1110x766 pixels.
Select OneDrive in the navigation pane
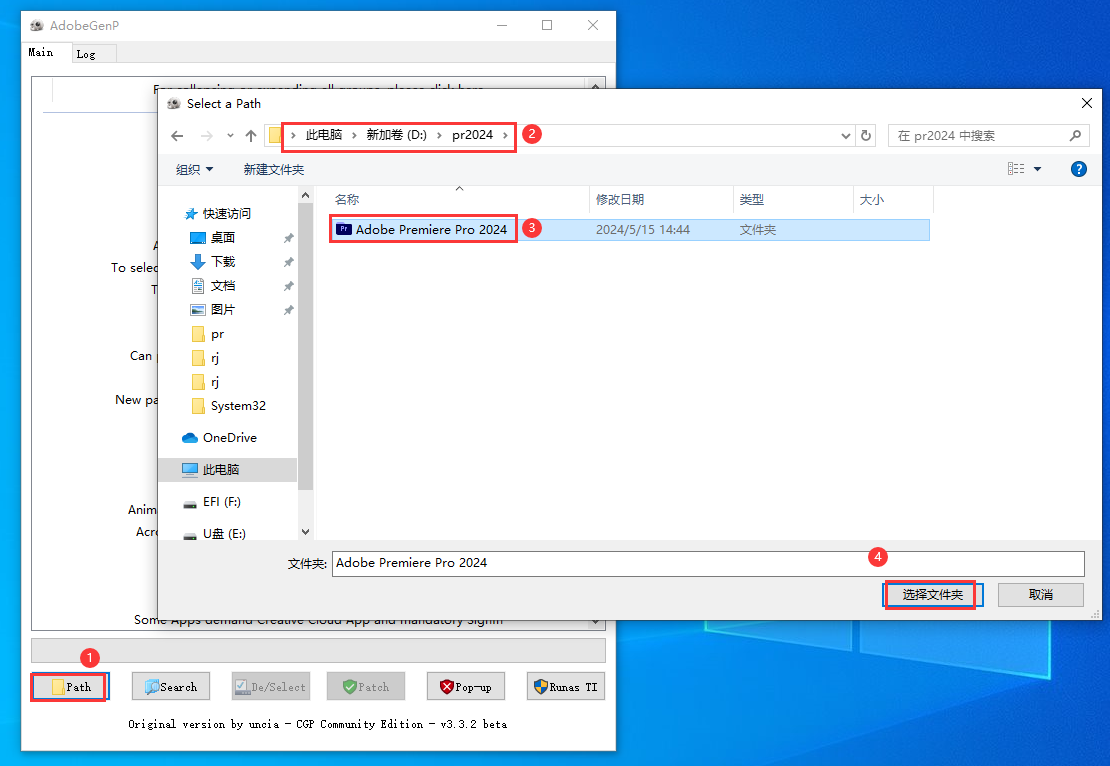[x=229, y=437]
